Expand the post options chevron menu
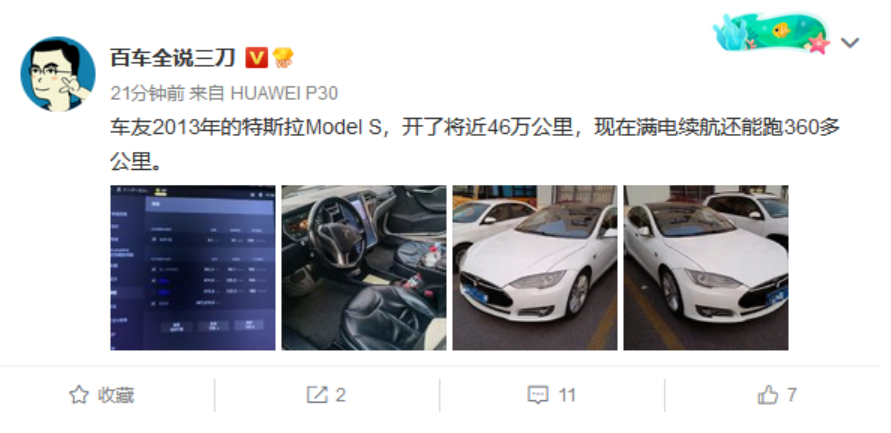Viewport: 891px width, 433px height. pyautogui.click(x=850, y=43)
